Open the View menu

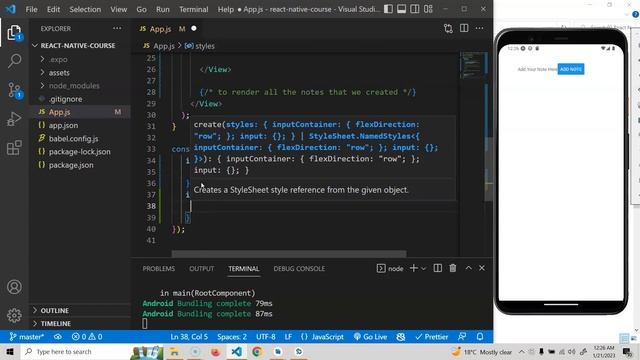pyautogui.click(x=119, y=9)
